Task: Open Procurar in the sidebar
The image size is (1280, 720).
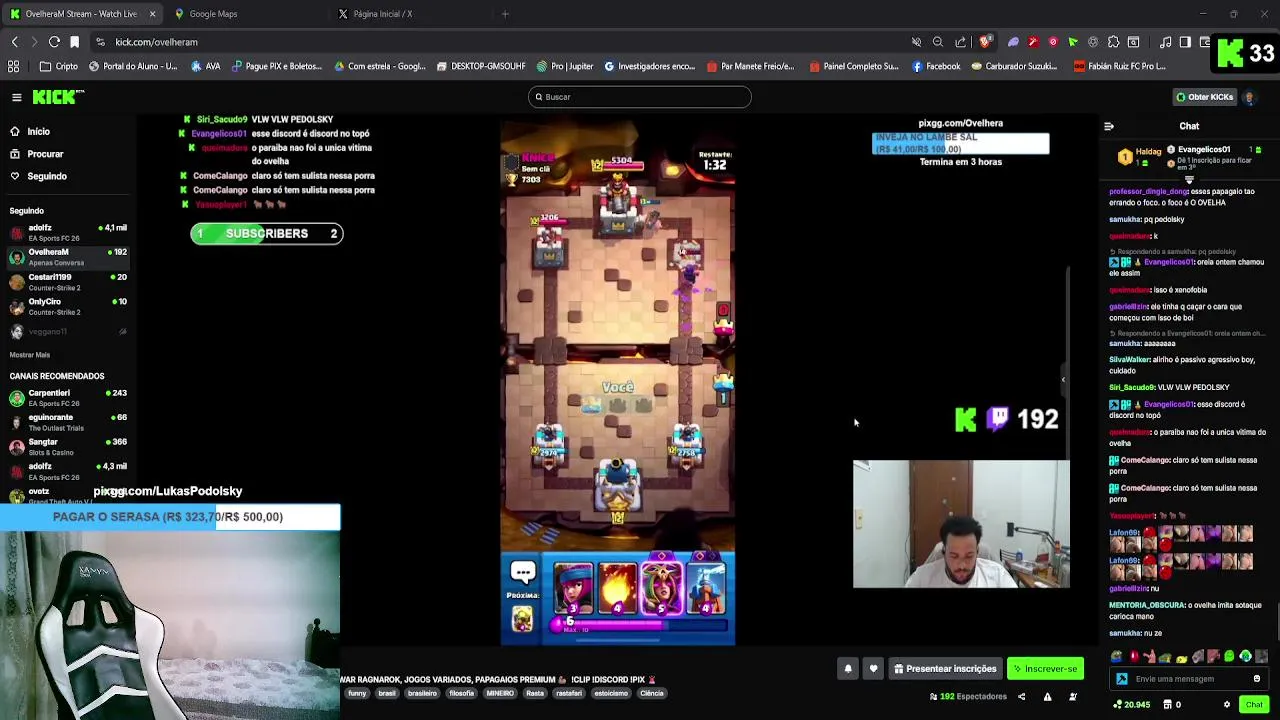Action: 45,154
